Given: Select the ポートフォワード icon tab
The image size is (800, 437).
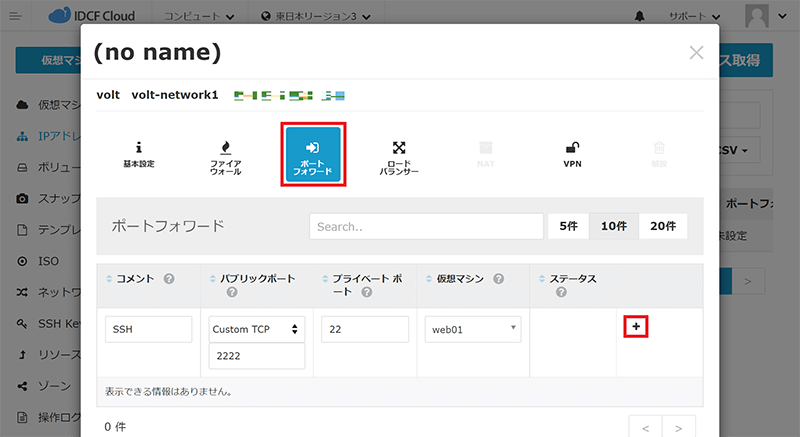Looking at the screenshot, I should pos(313,155).
